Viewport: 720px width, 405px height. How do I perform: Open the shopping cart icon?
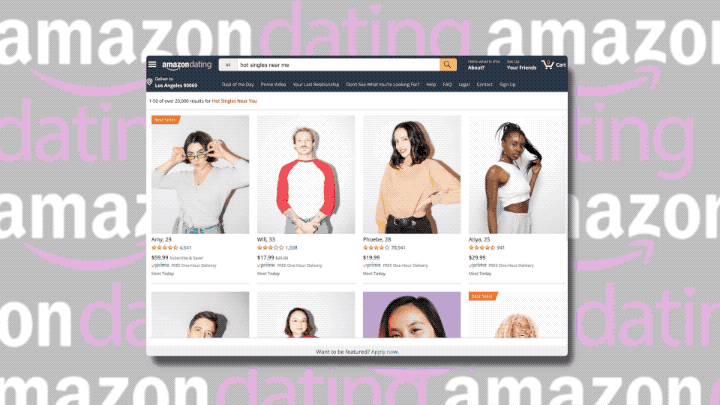pyautogui.click(x=547, y=64)
